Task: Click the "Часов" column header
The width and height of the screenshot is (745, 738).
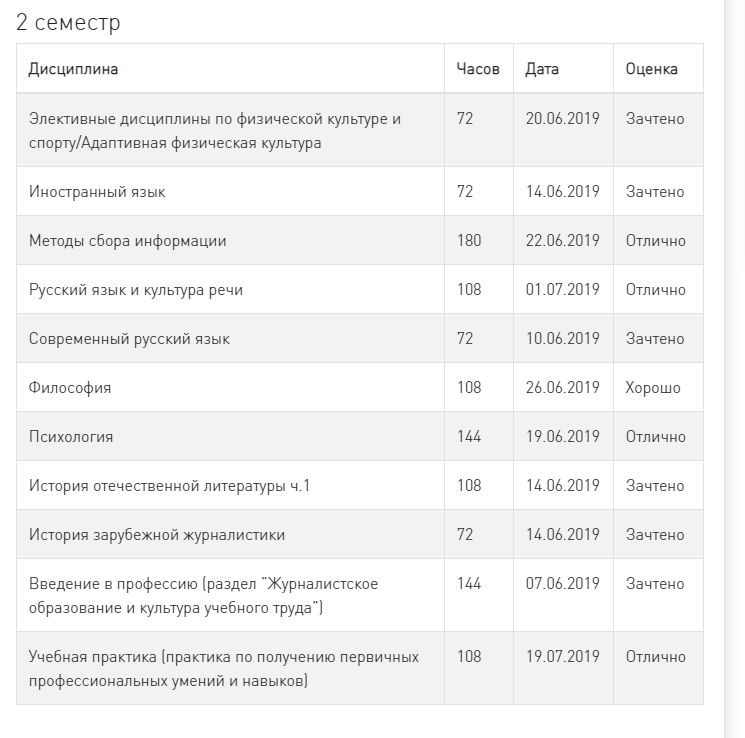Action: click(477, 69)
